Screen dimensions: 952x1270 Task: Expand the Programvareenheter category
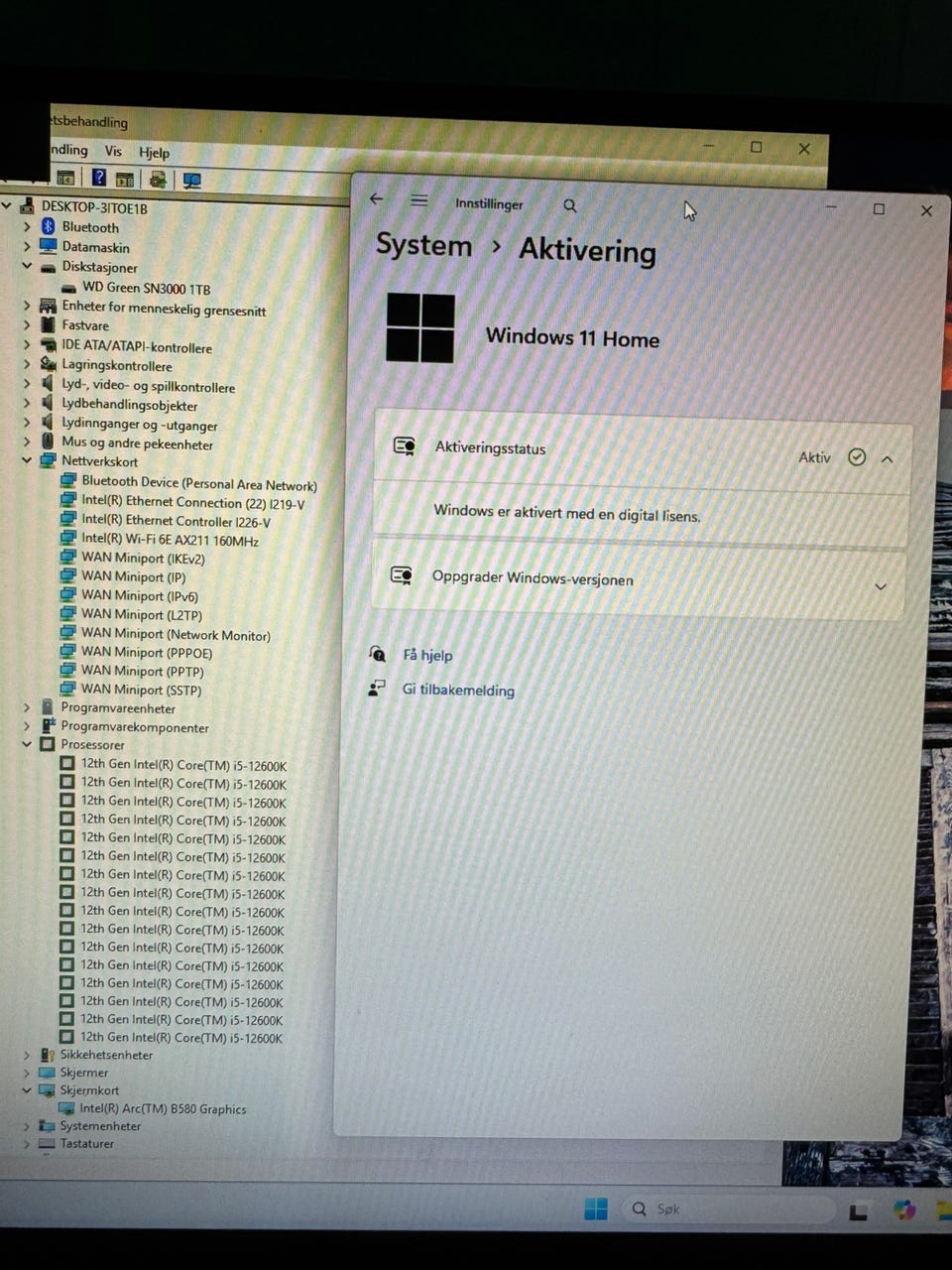27,707
